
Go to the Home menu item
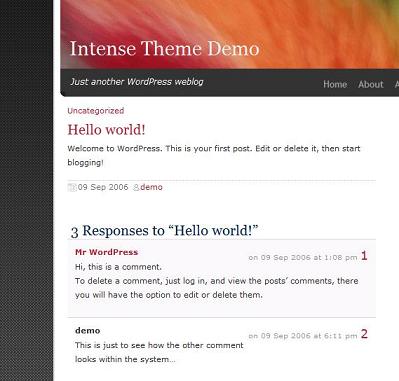coord(335,84)
